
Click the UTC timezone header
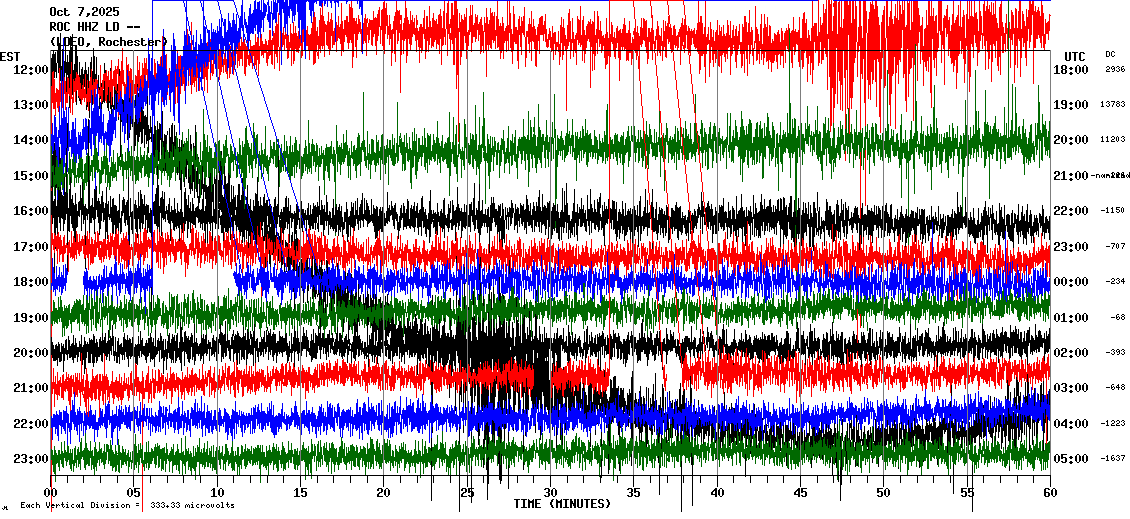tap(1075, 56)
